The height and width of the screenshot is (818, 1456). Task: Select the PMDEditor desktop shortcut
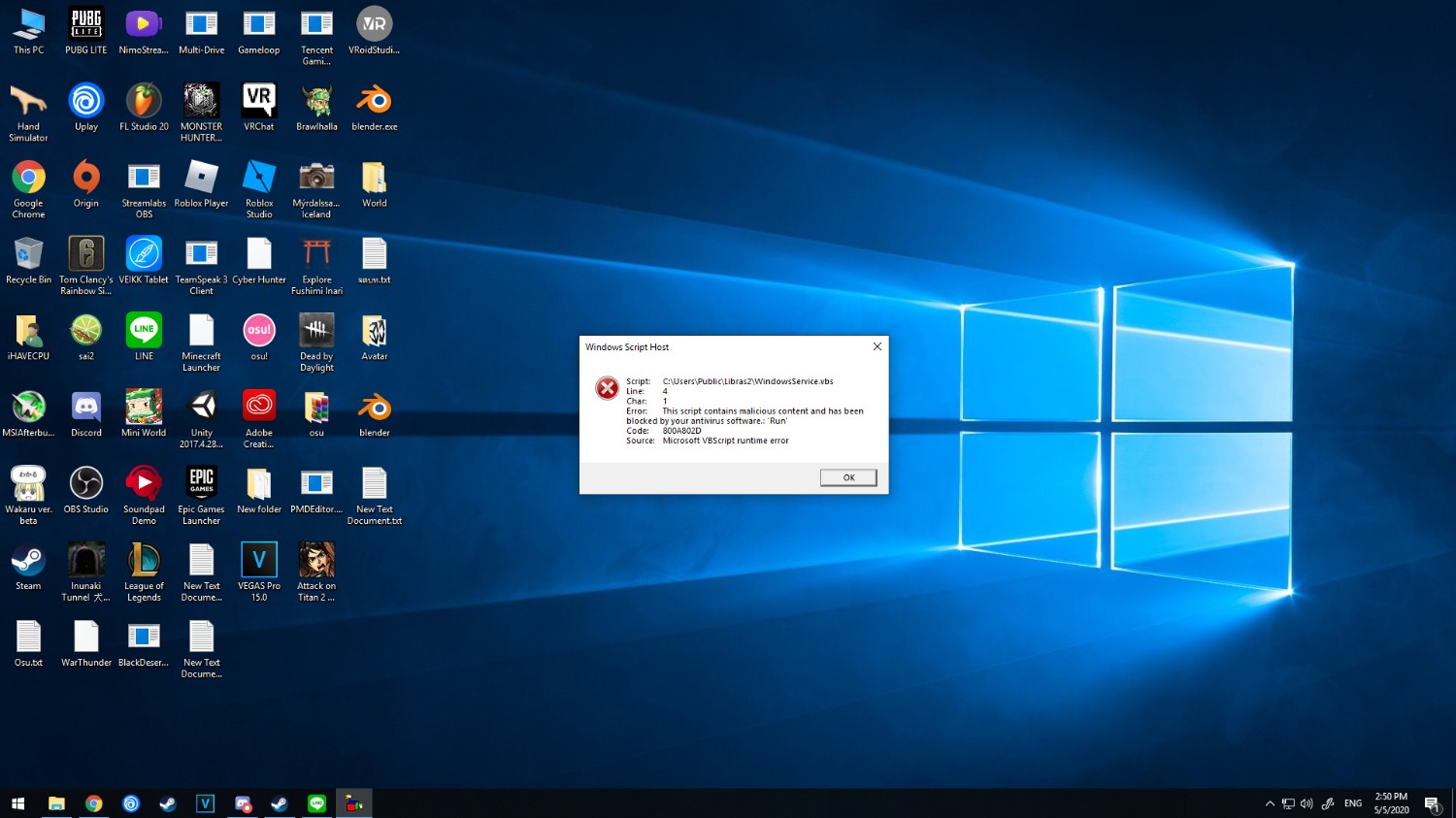coord(316,491)
